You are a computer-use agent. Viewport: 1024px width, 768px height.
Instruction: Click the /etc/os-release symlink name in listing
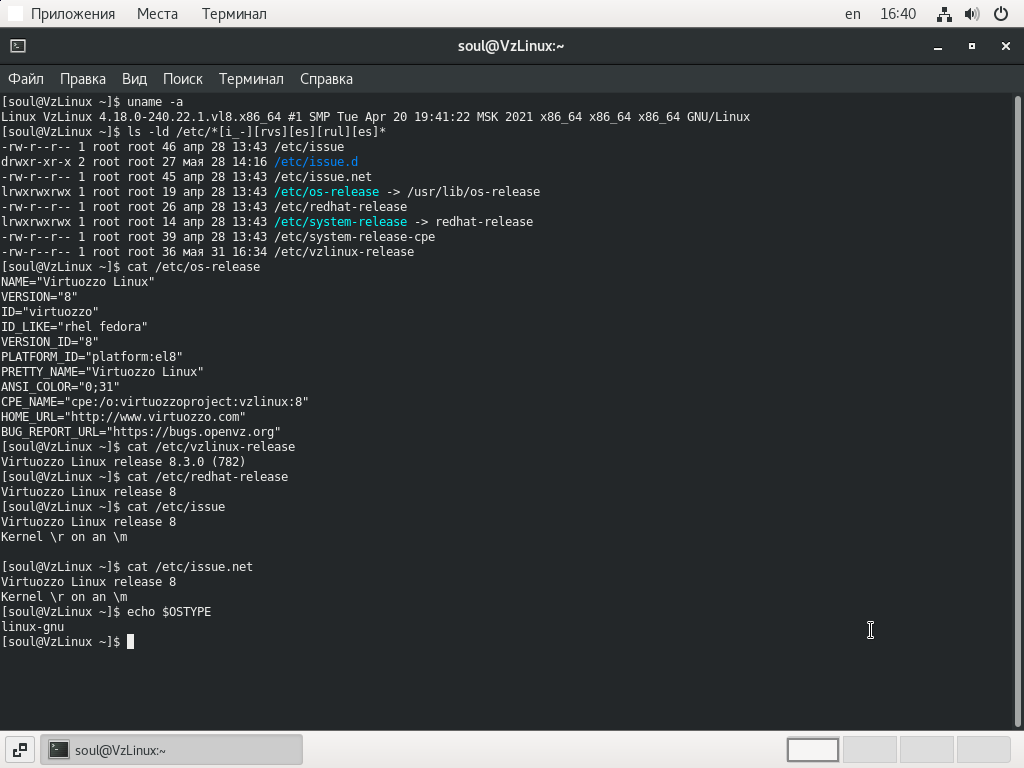click(327, 192)
